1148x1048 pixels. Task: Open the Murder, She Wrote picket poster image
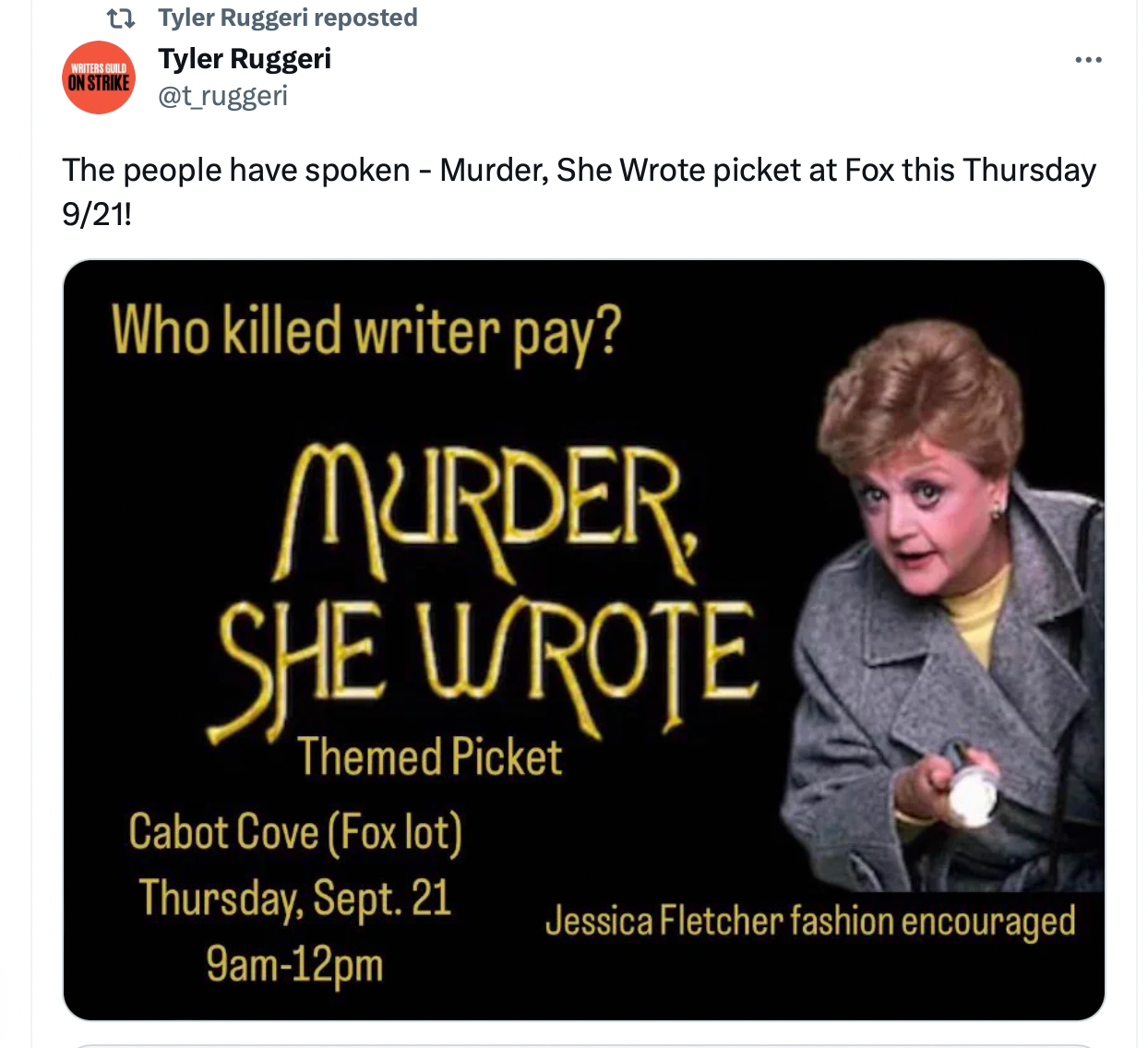[583, 640]
